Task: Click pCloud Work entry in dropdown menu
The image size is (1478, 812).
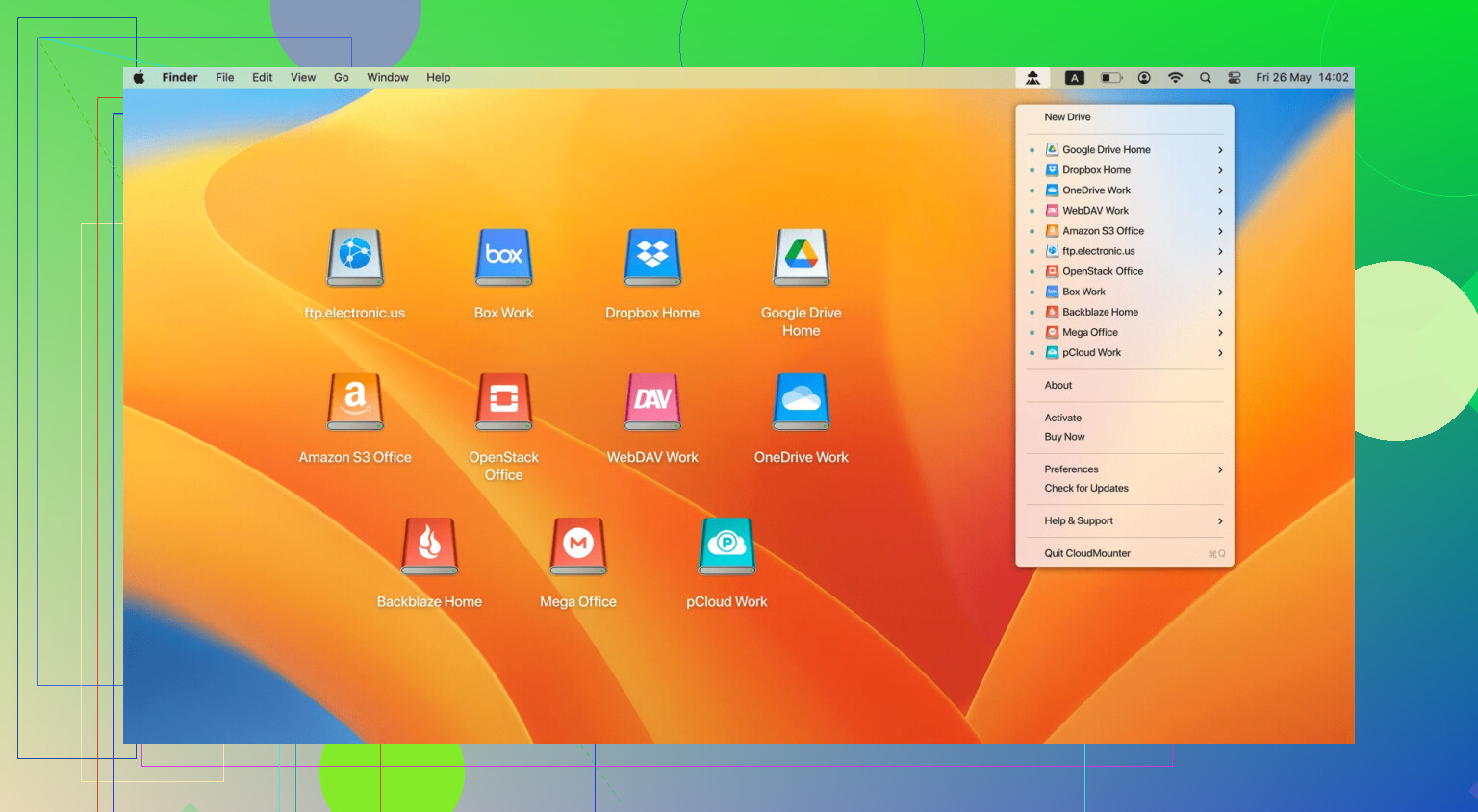Action: click(x=1125, y=352)
